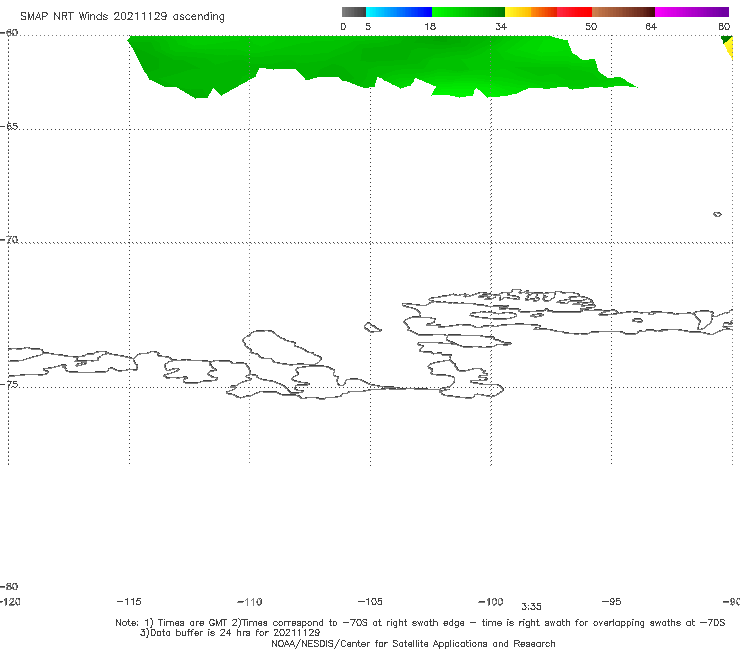Click the '-70' latitude label
The height and width of the screenshot is (650, 740).
point(9,240)
